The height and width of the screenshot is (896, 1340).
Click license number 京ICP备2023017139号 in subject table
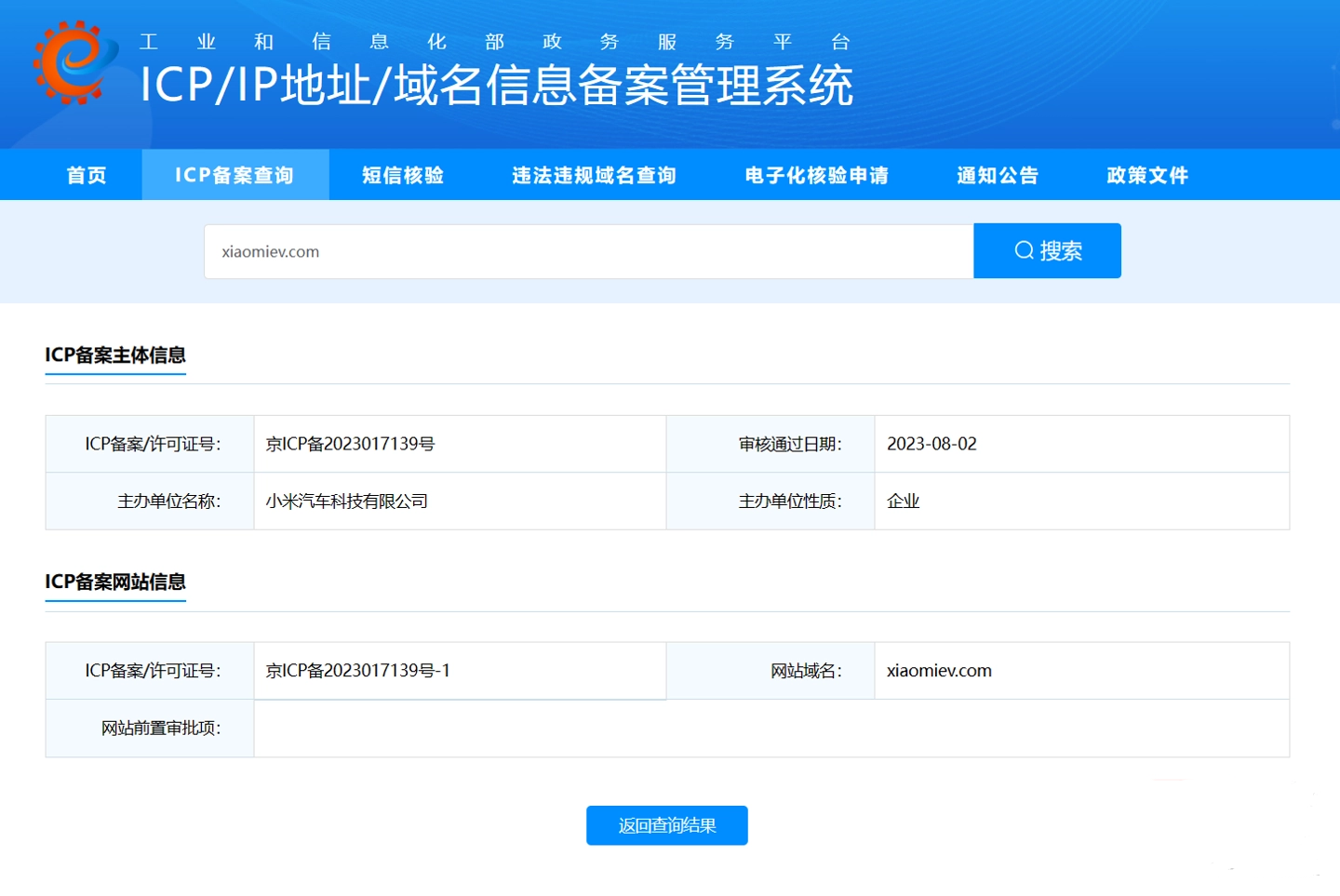350,444
